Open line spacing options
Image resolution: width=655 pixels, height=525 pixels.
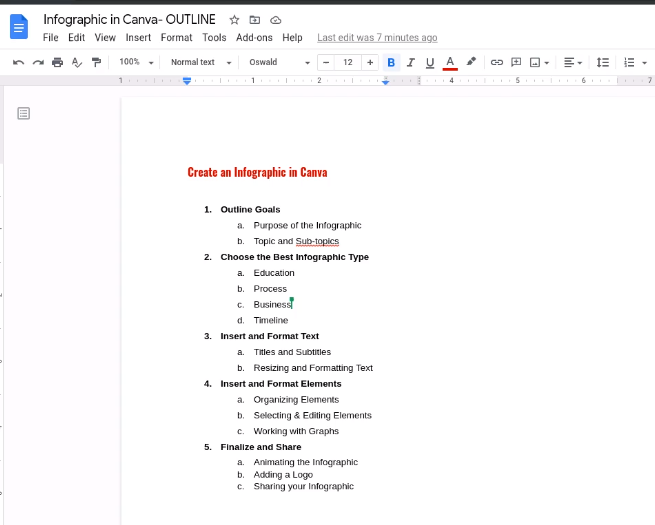click(602, 63)
